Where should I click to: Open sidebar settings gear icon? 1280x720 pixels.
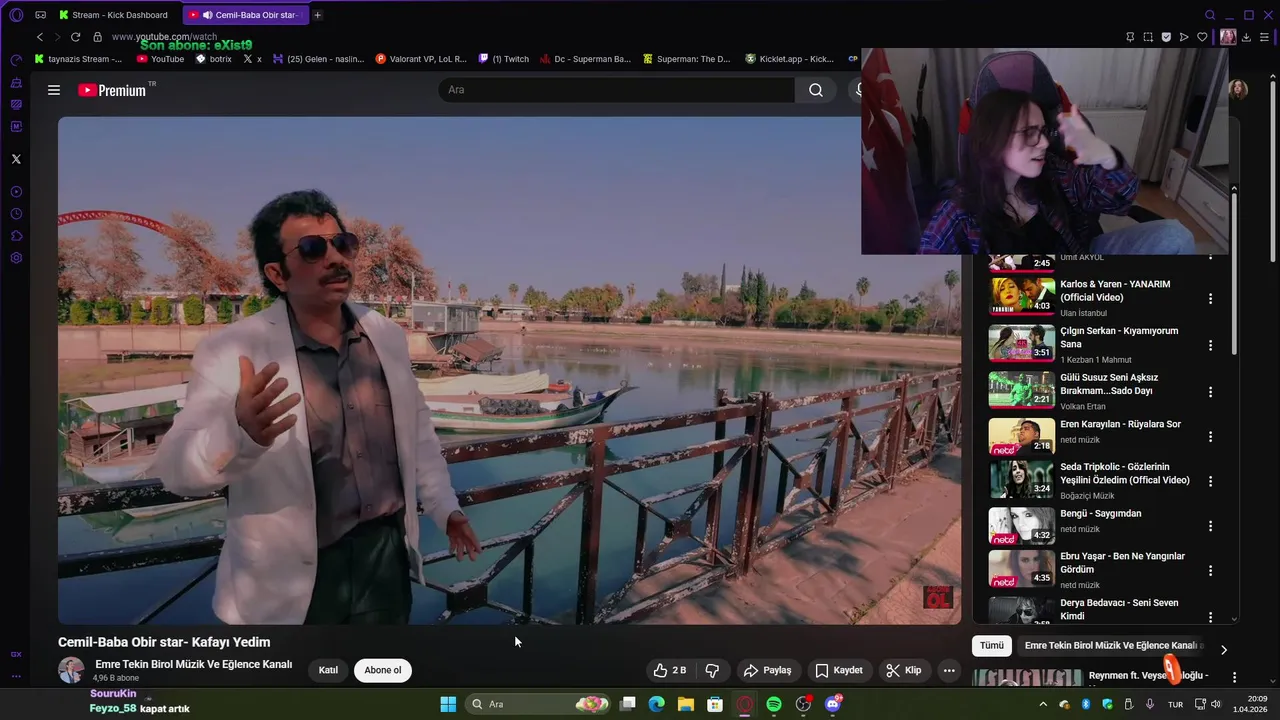coord(16,258)
